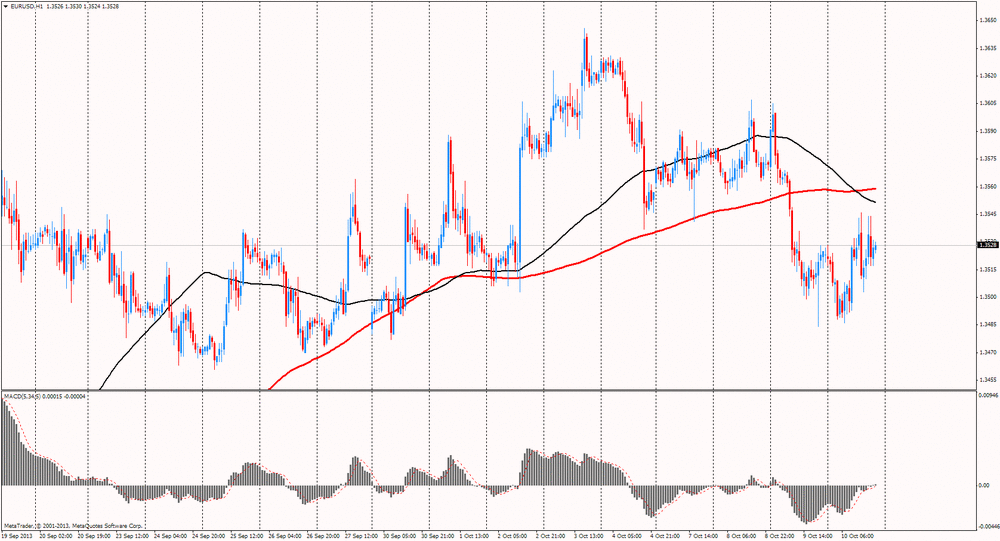Select the MACD(5,34,5) indicator label
Image resolution: width=1000 pixels, height=541 pixels.
coord(24,396)
